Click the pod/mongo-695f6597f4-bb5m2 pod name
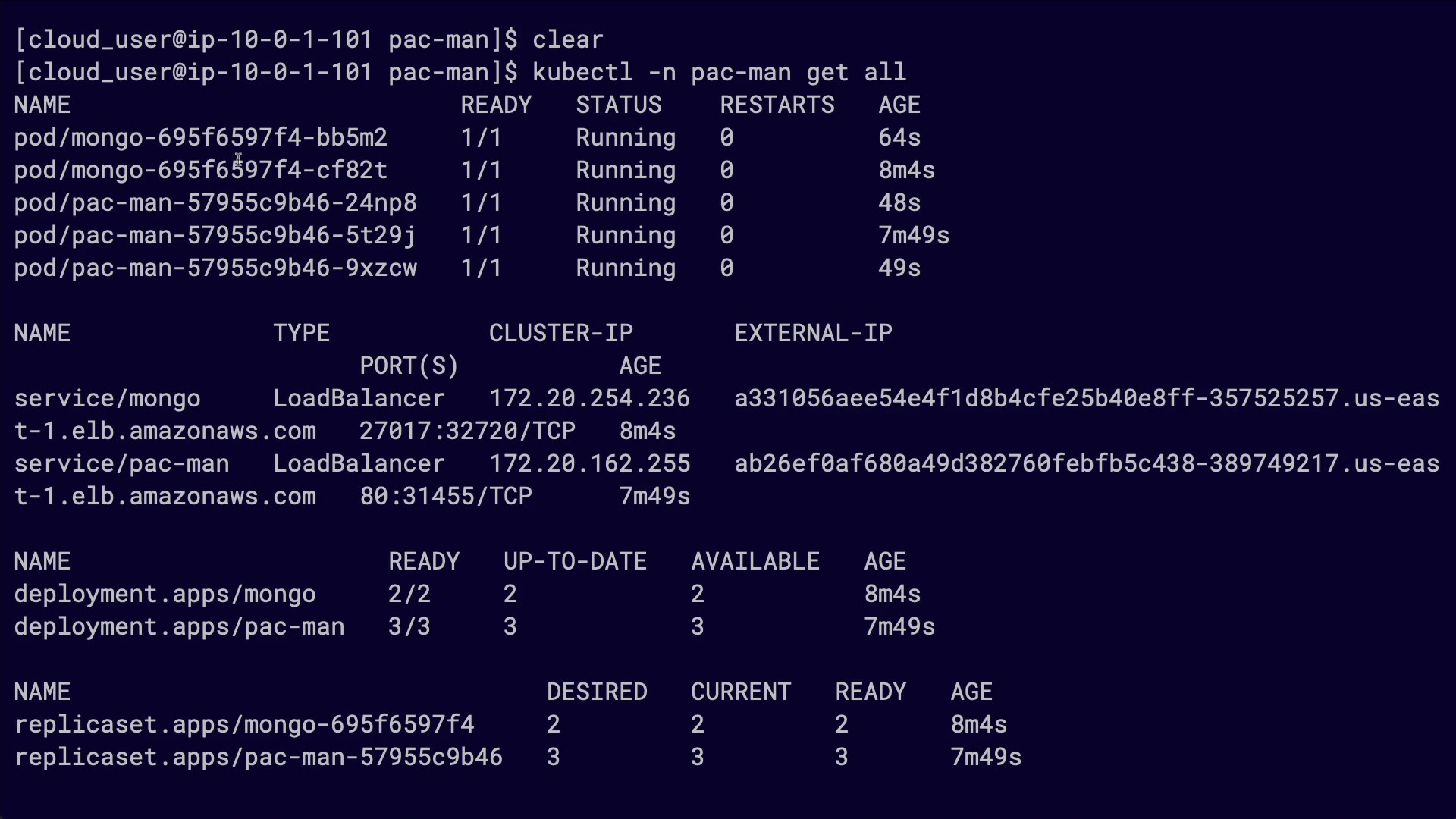This screenshot has width=1456, height=819. point(201,138)
